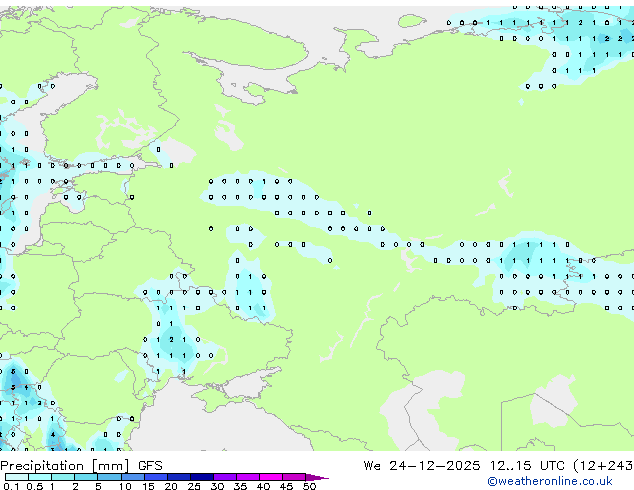The image size is (634, 490).
Task: Click the '25' legend scale value
Action: coord(194,486)
